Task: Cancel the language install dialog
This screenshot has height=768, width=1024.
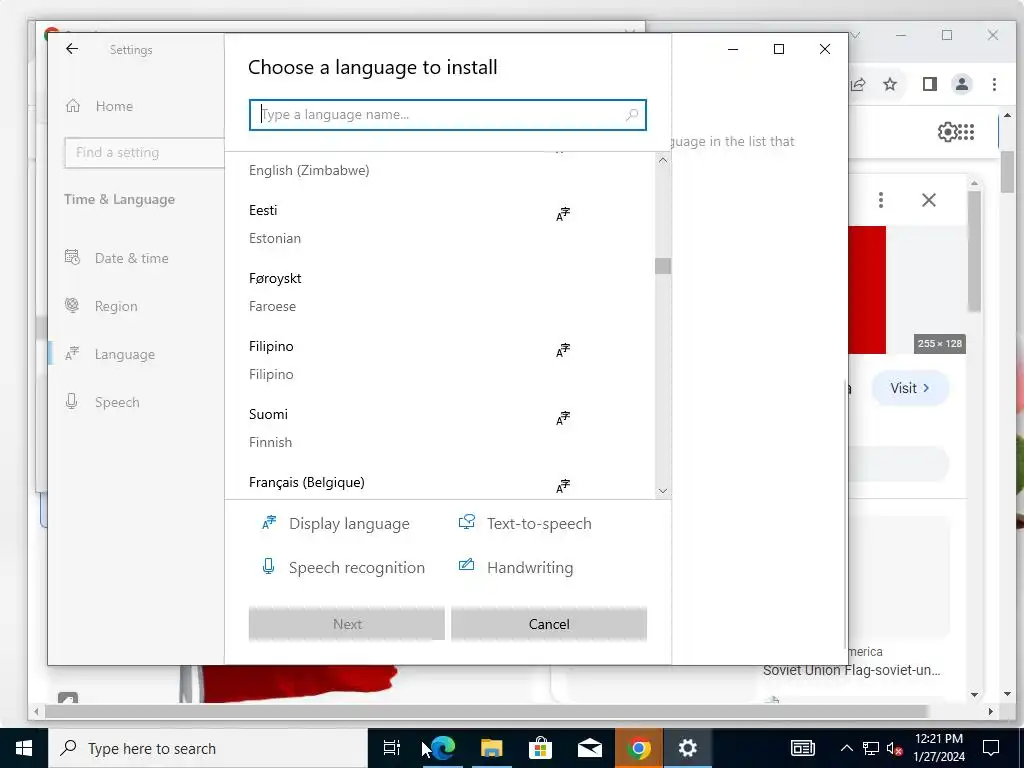Action: tap(549, 624)
